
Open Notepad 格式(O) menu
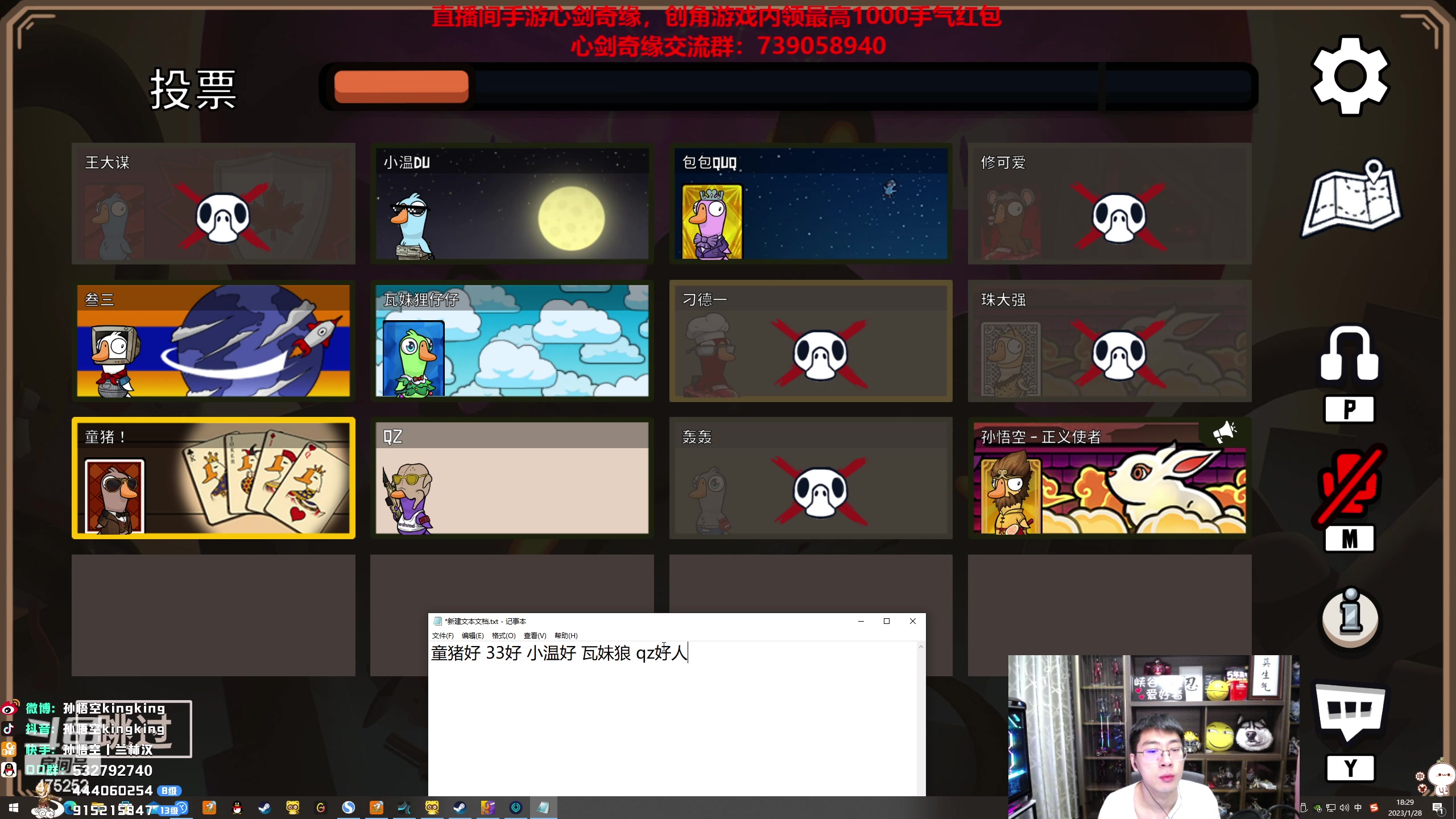[x=503, y=635]
